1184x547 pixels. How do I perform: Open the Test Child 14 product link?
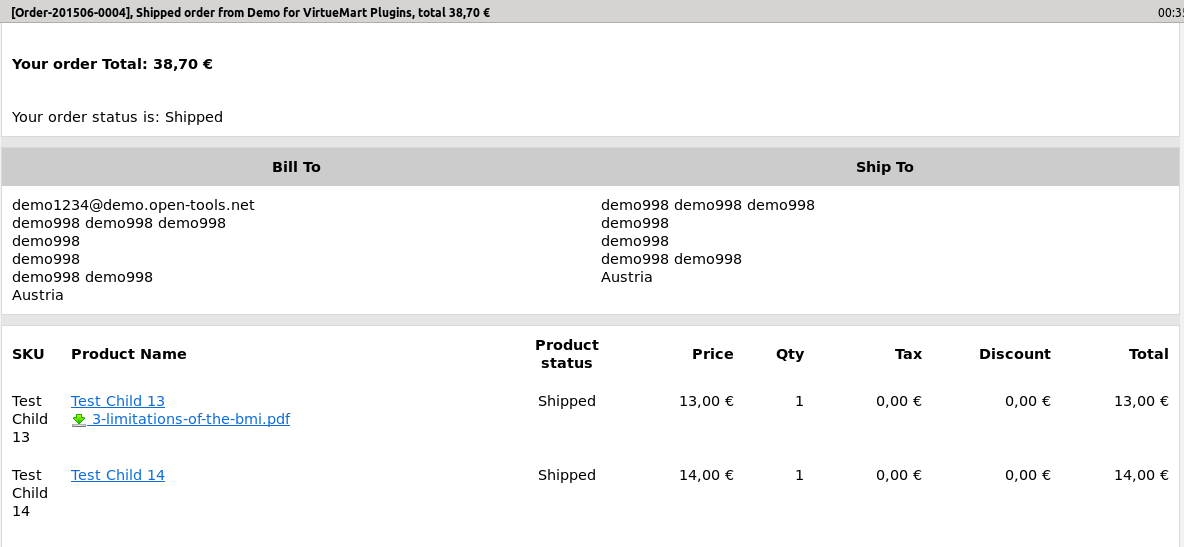(x=118, y=475)
